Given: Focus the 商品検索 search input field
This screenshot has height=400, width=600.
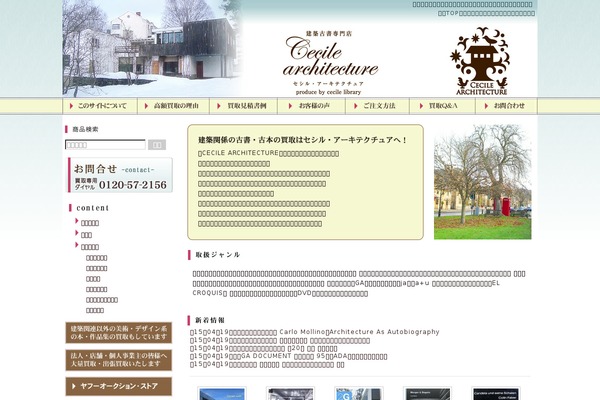Looking at the screenshot, I should click(105, 145).
